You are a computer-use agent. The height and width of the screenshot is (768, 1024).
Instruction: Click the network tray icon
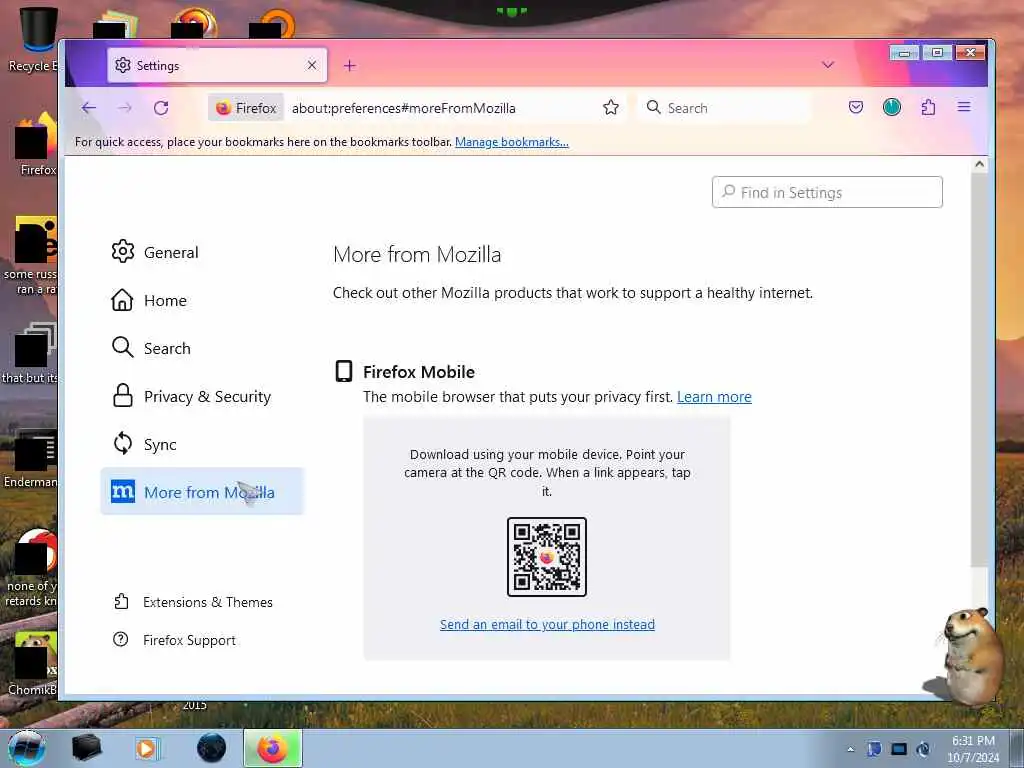[875, 749]
